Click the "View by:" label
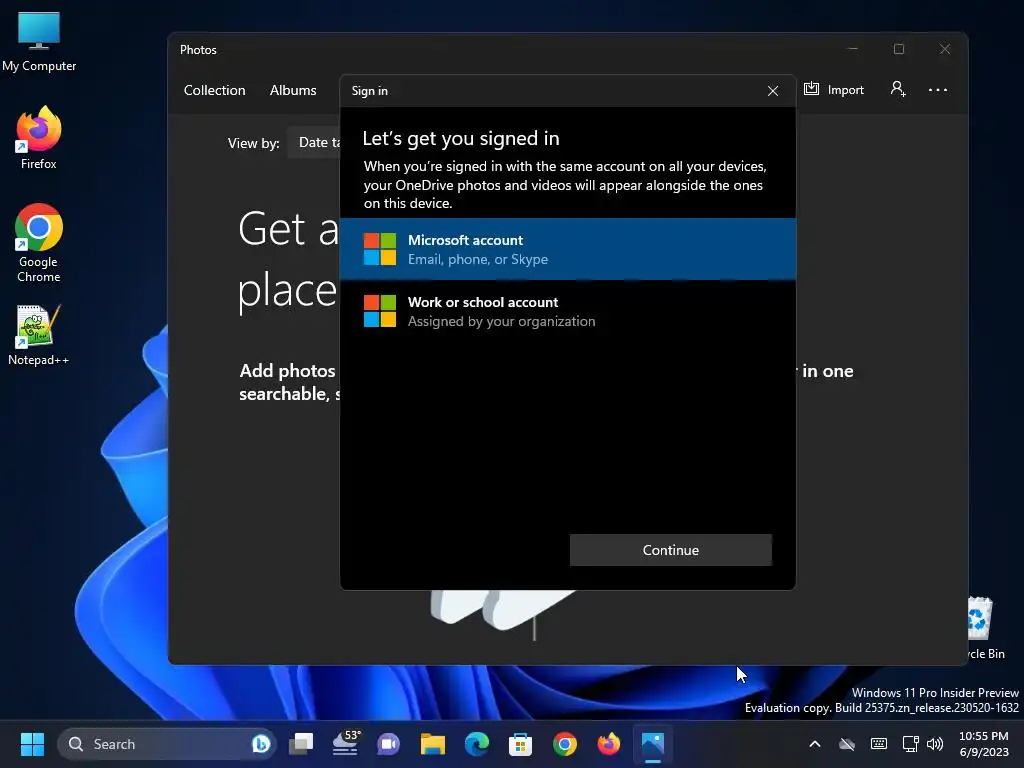This screenshot has height=768, width=1024. point(253,143)
